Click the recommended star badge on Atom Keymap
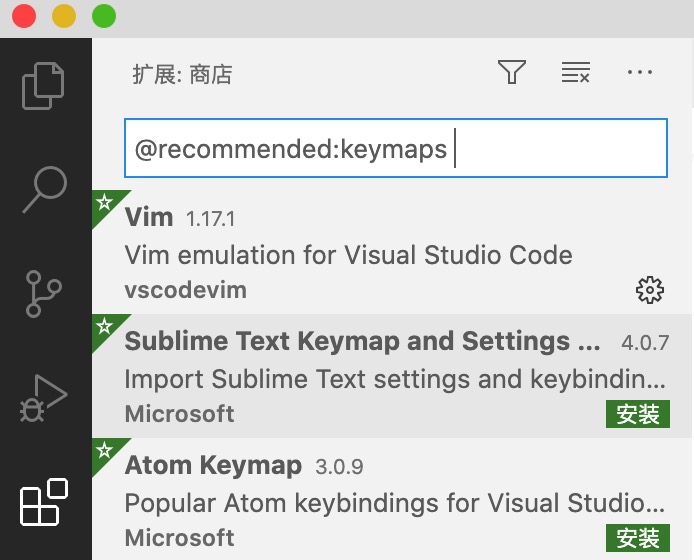This screenshot has height=560, width=694. (x=105, y=451)
